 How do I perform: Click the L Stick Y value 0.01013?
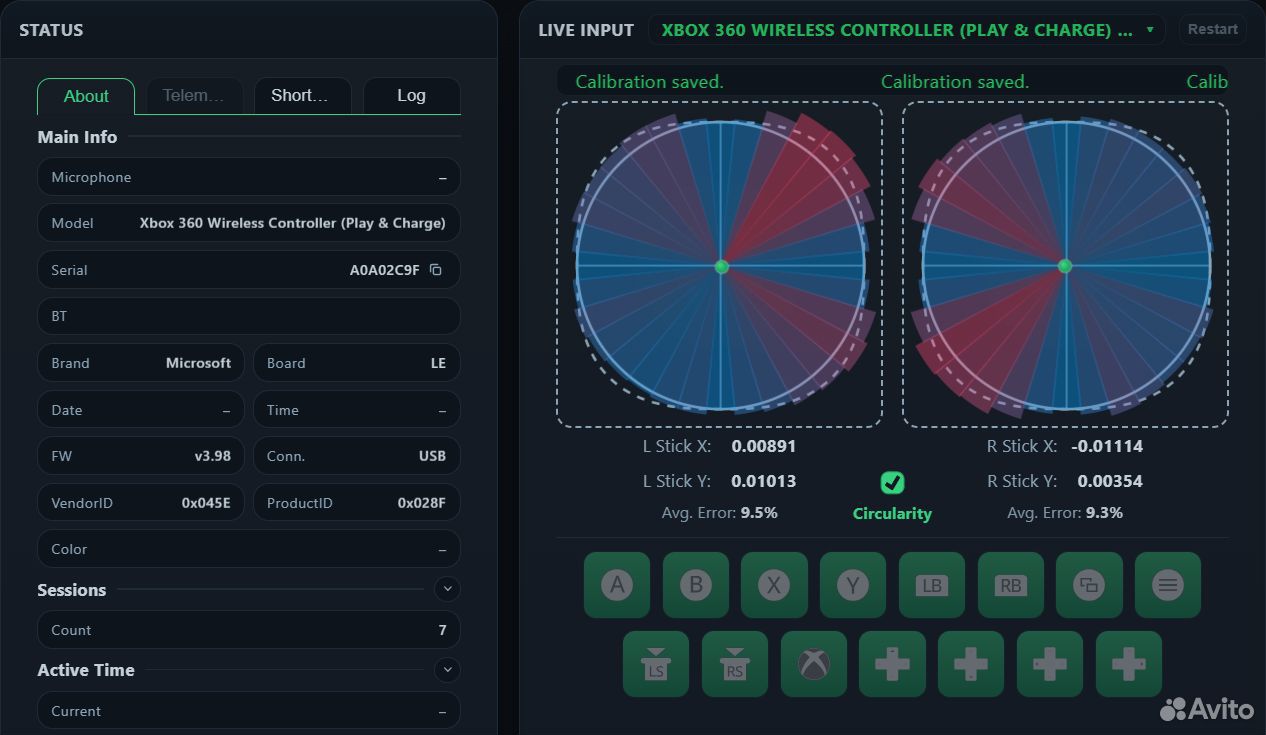[764, 481]
